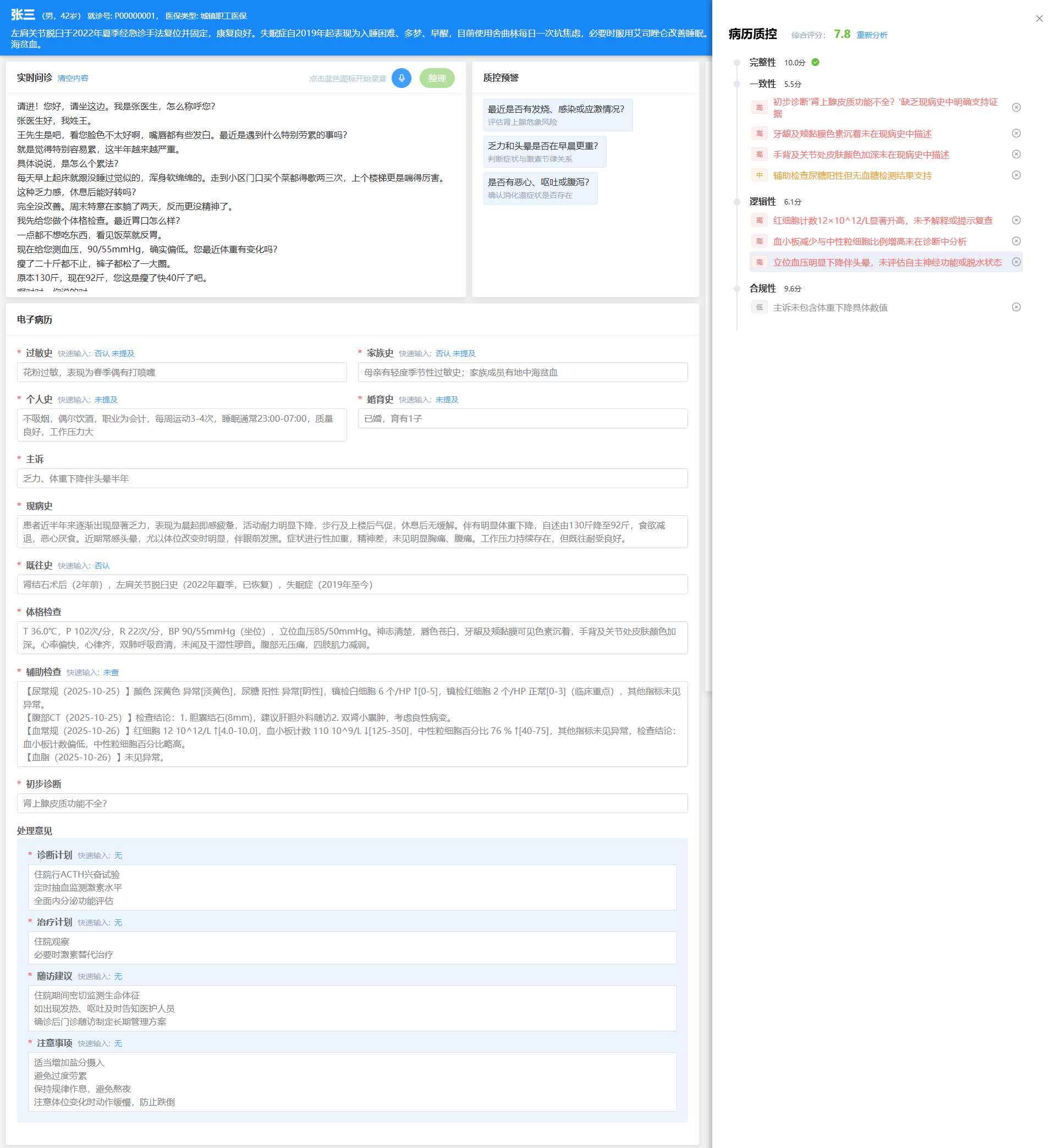The width and height of the screenshot is (1056, 1148).
Task: Click the 整理 green button
Action: point(437,78)
